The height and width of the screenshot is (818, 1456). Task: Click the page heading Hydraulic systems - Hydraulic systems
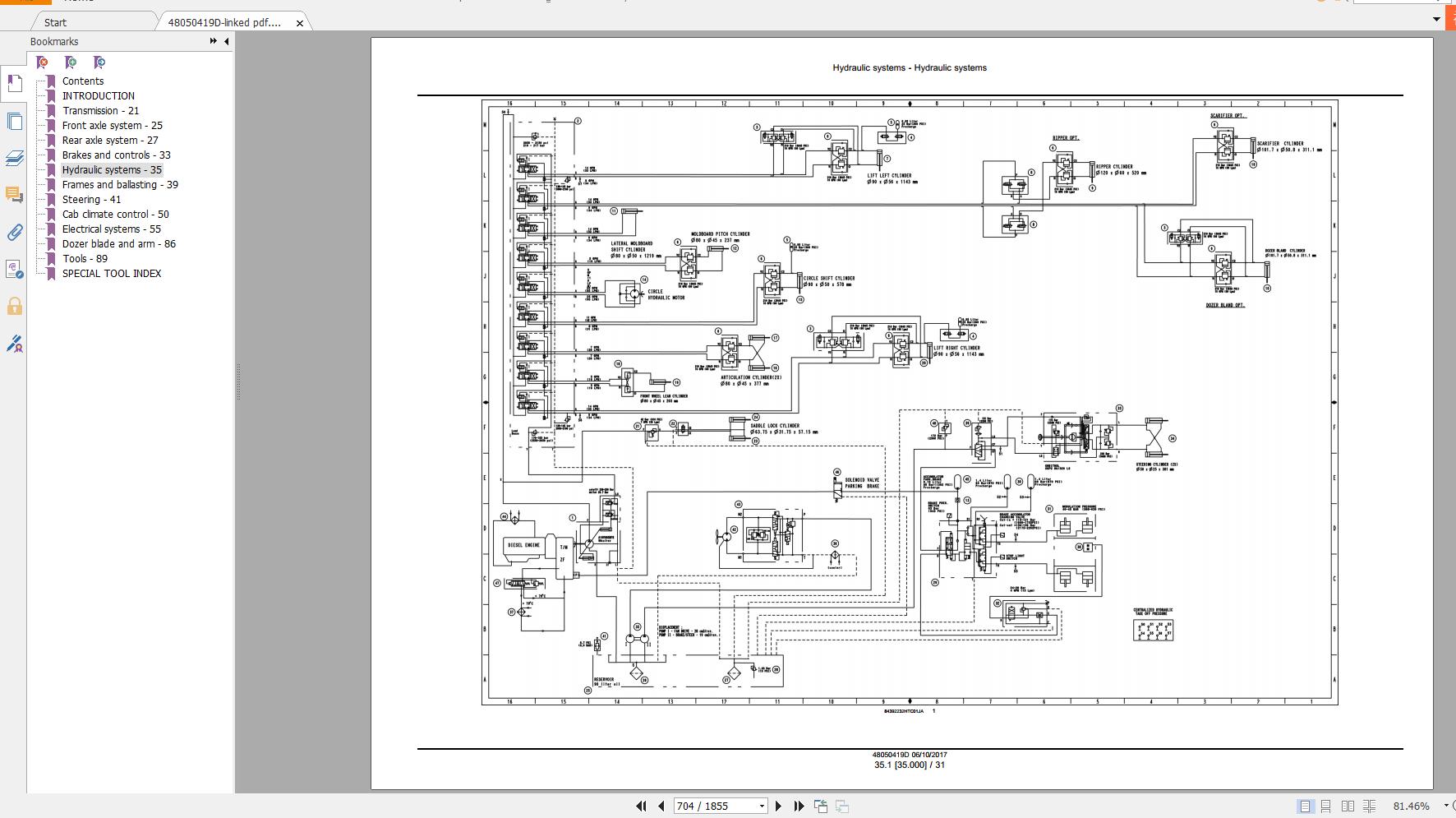910,67
